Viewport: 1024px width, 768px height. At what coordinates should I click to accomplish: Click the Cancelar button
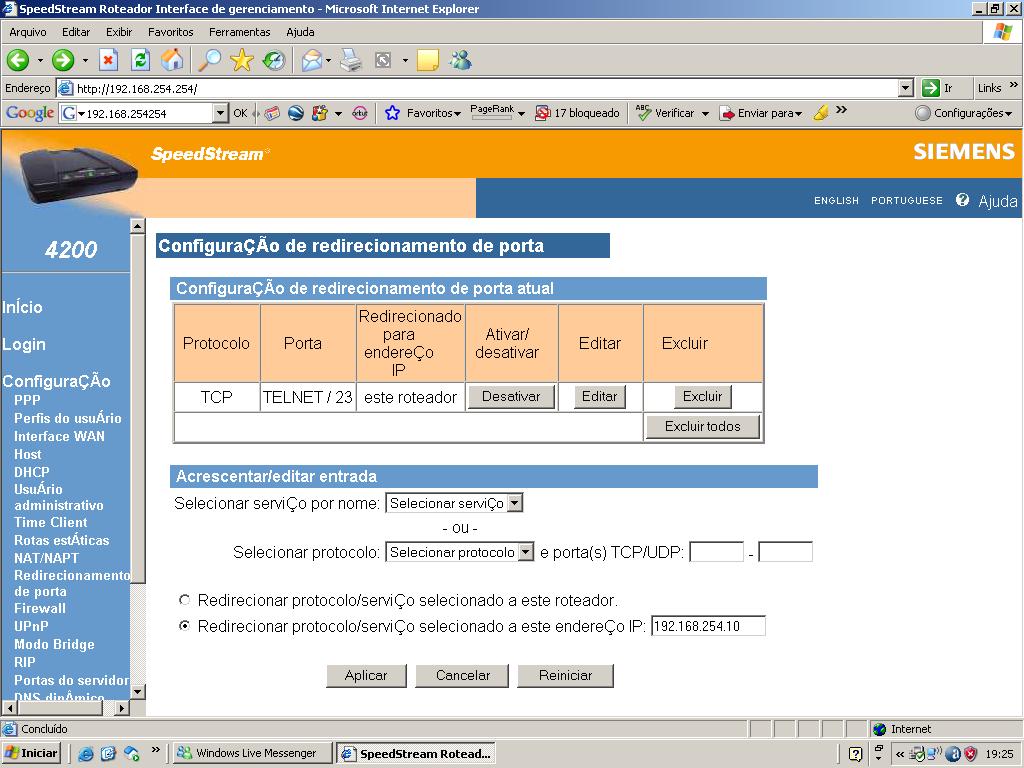coord(462,675)
